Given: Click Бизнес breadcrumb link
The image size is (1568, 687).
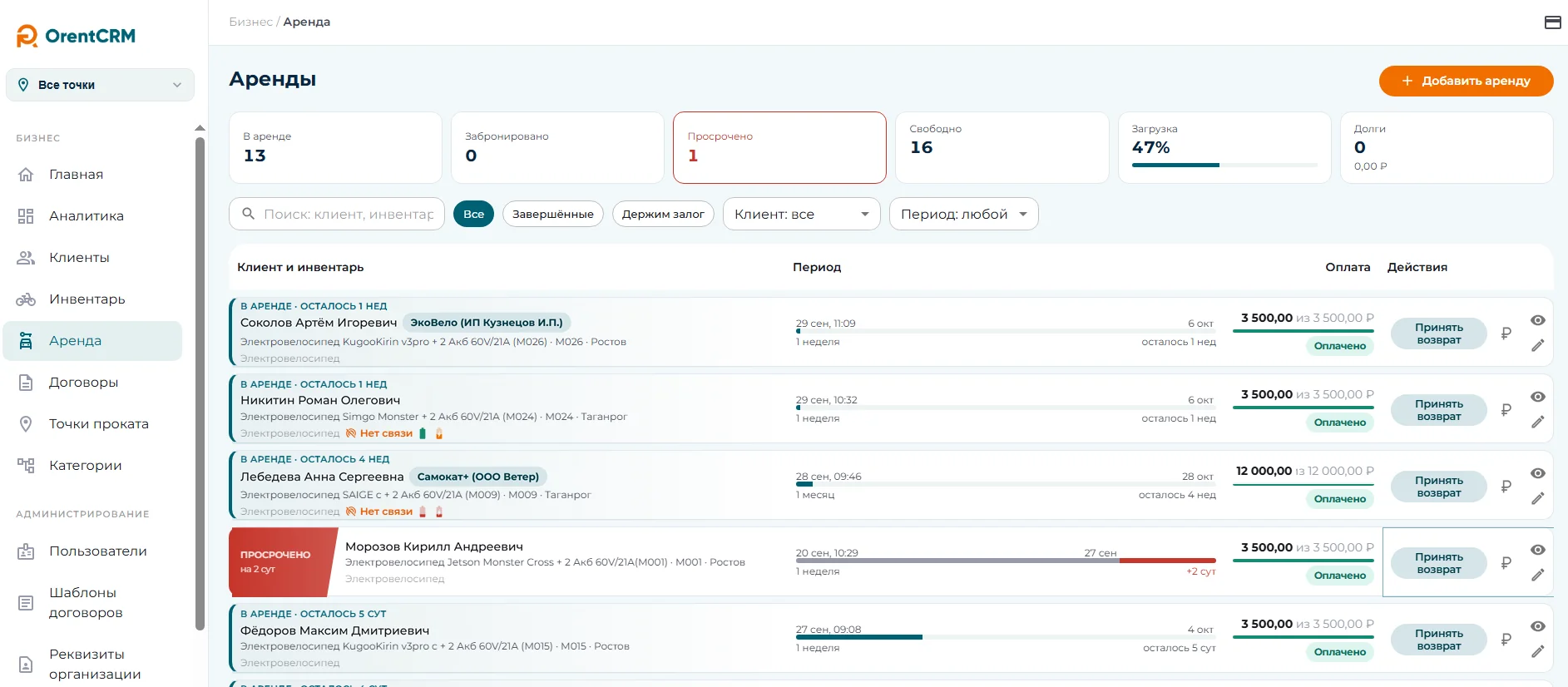Looking at the screenshot, I should (250, 22).
